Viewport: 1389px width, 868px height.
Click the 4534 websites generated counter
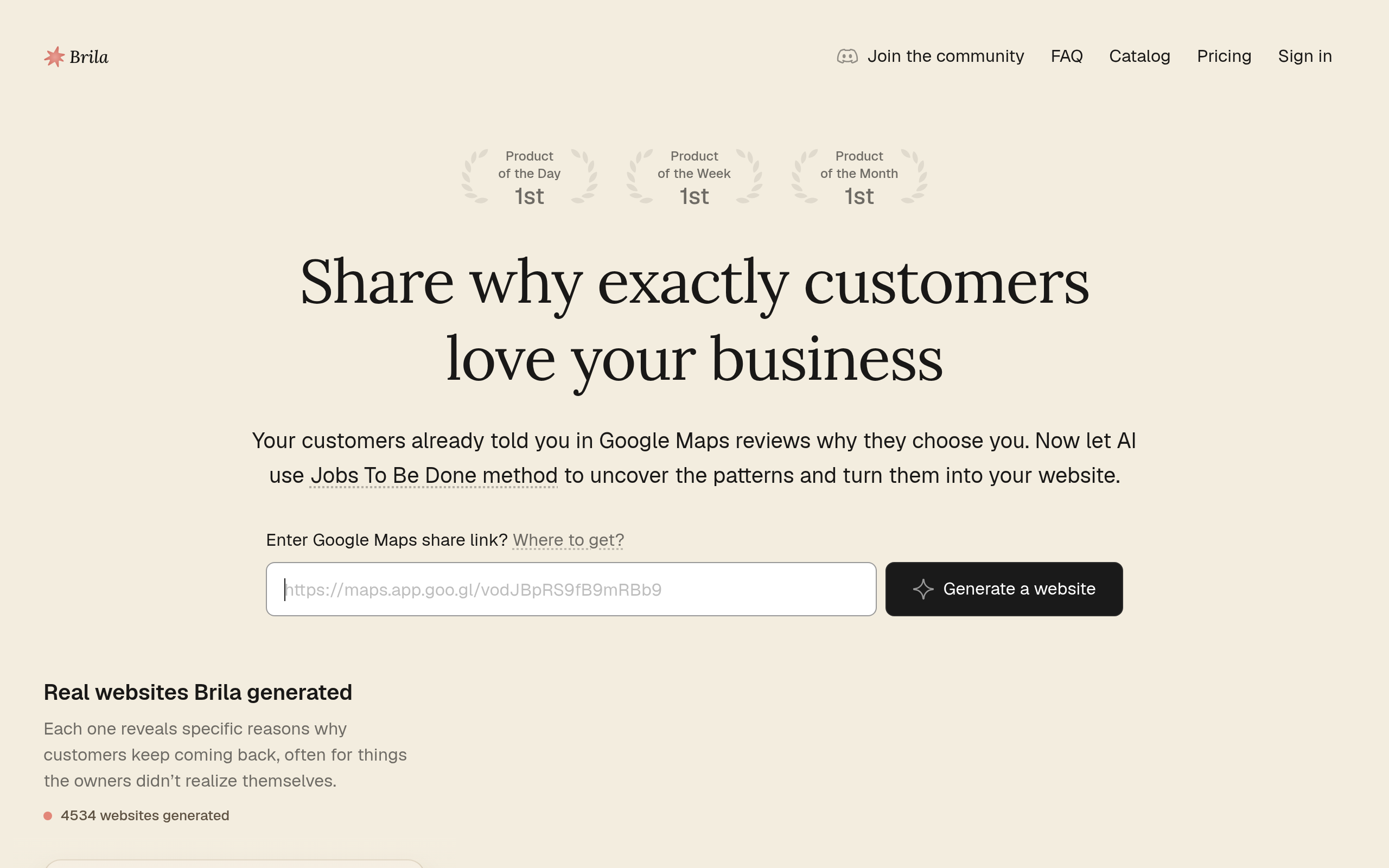point(145,816)
